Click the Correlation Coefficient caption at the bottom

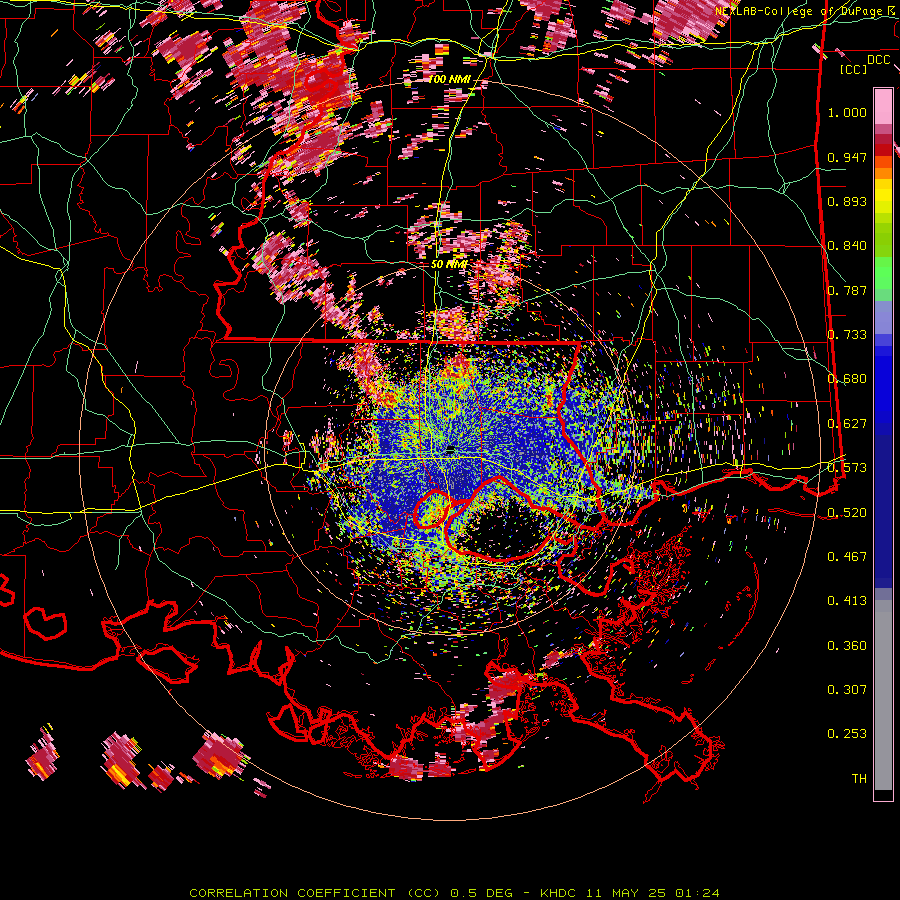tap(454, 893)
